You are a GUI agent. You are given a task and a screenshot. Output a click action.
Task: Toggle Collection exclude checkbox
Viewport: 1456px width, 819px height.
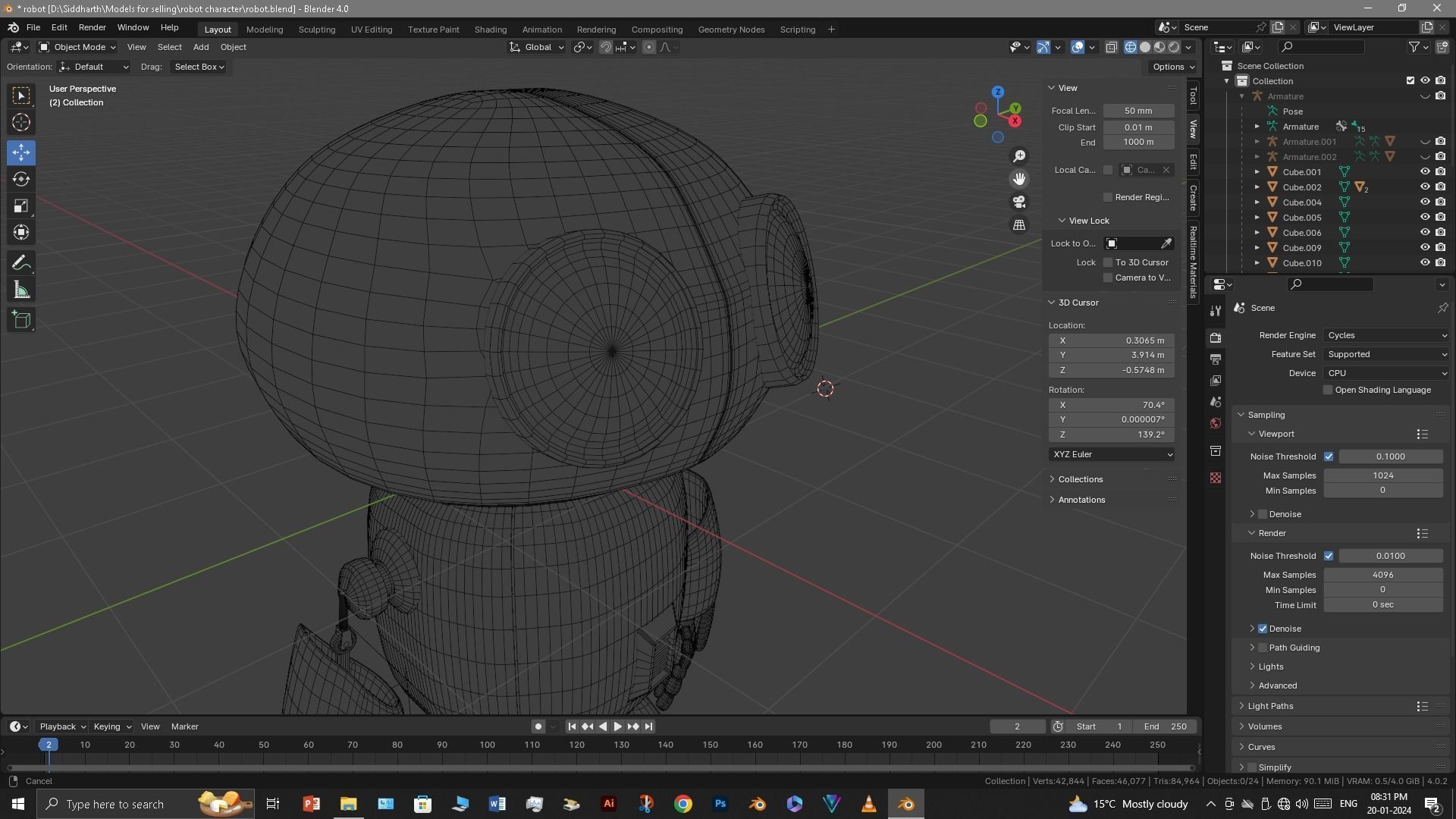(1410, 81)
